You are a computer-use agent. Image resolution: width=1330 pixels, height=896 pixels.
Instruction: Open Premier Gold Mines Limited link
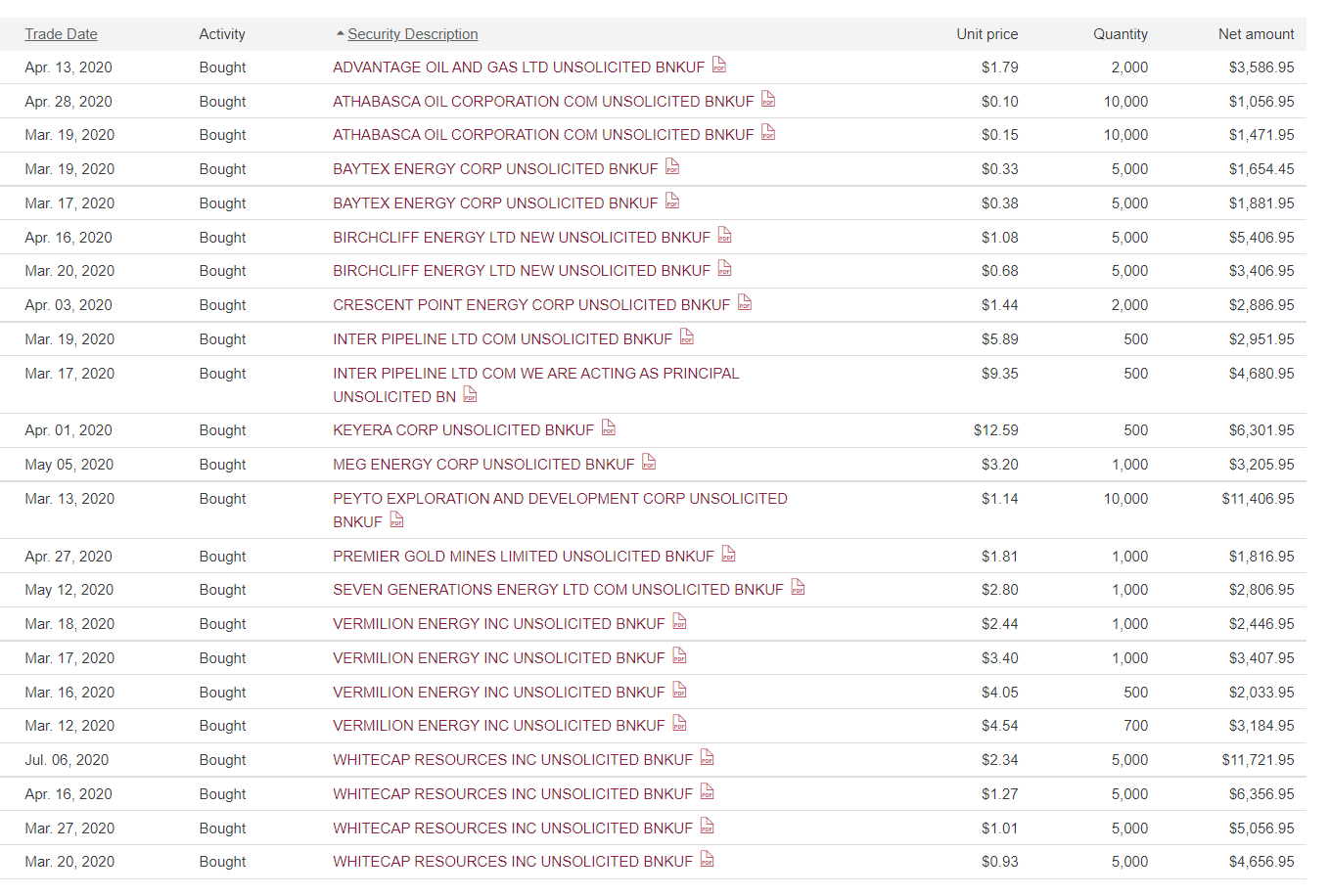tap(524, 557)
